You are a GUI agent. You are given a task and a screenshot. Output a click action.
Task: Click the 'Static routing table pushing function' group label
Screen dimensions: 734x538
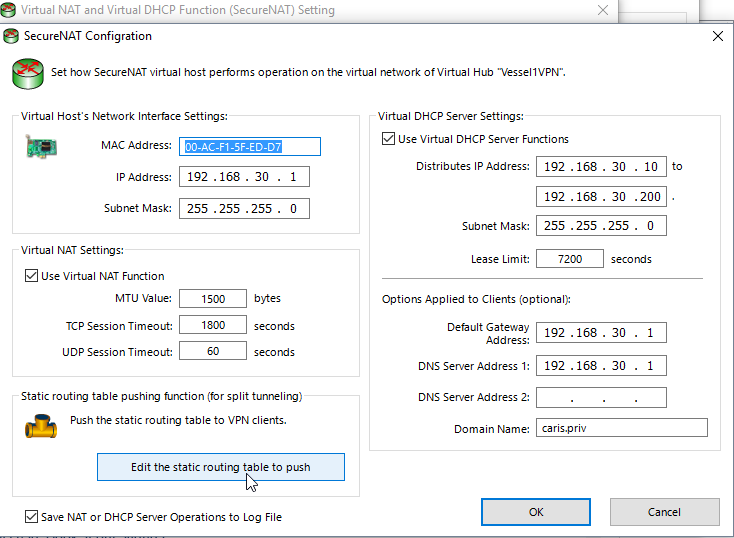tap(161, 396)
